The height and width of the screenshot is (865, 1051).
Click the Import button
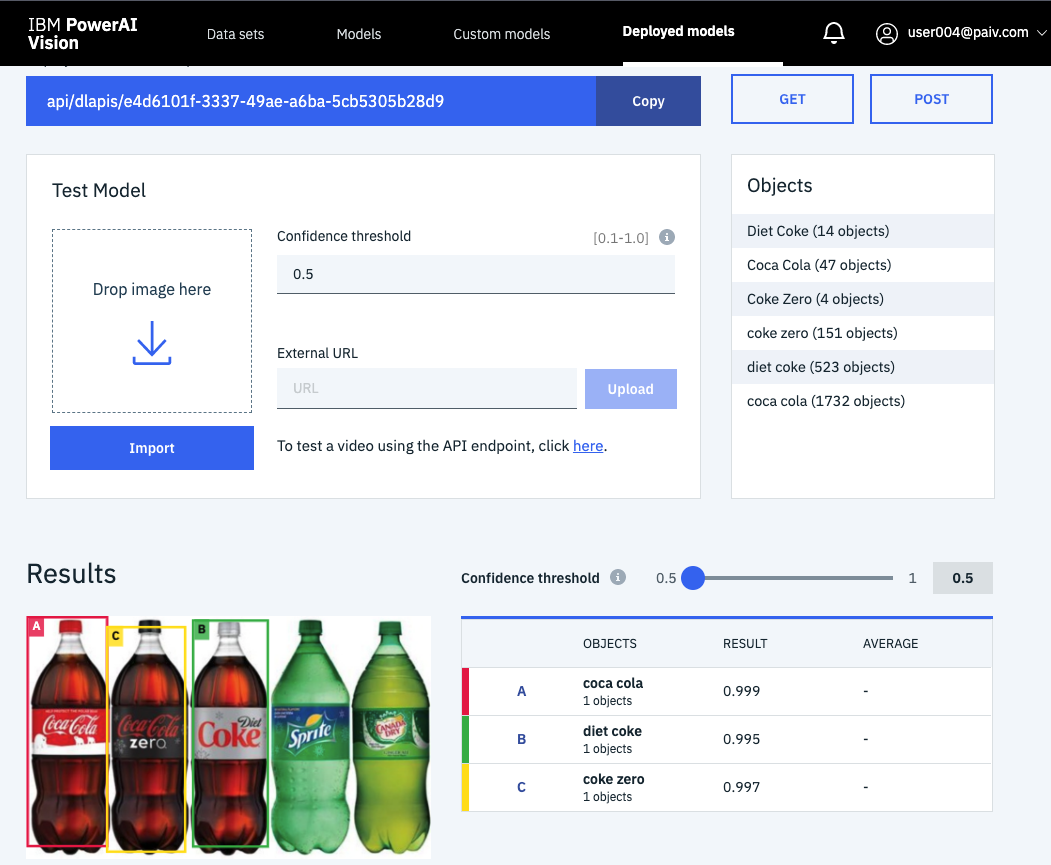coord(152,448)
